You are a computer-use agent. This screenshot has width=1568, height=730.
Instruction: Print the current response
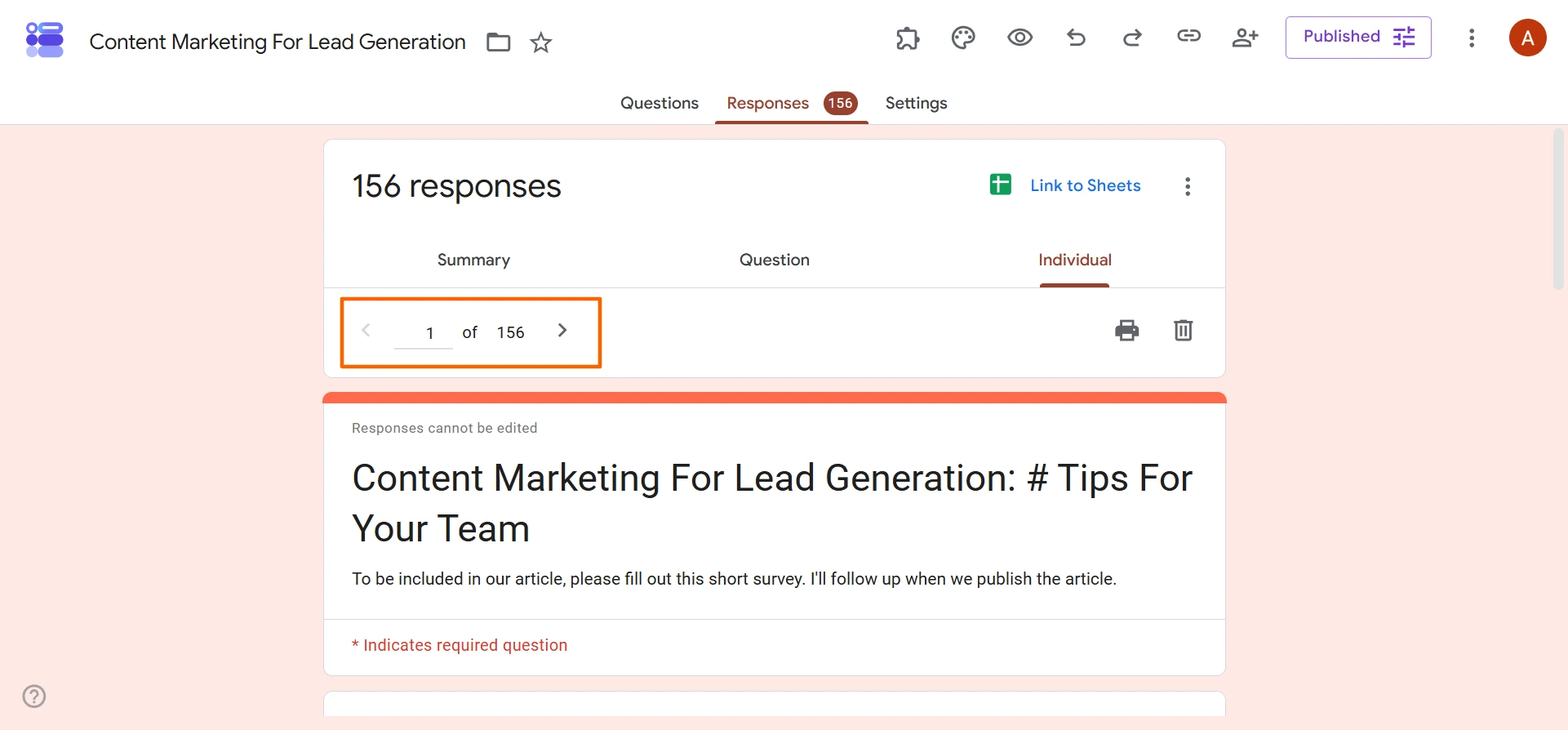pos(1126,330)
